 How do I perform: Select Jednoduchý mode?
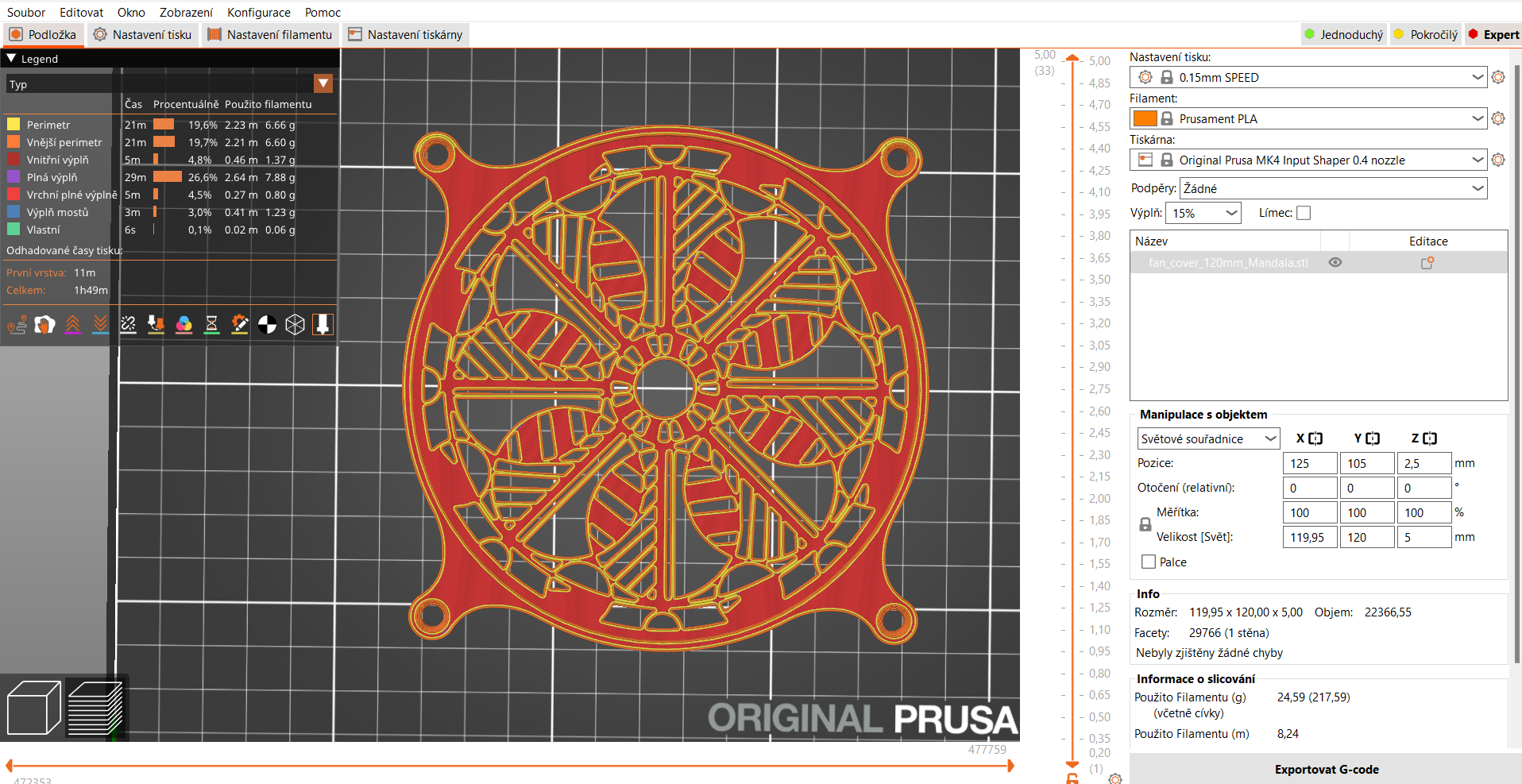pos(1343,34)
